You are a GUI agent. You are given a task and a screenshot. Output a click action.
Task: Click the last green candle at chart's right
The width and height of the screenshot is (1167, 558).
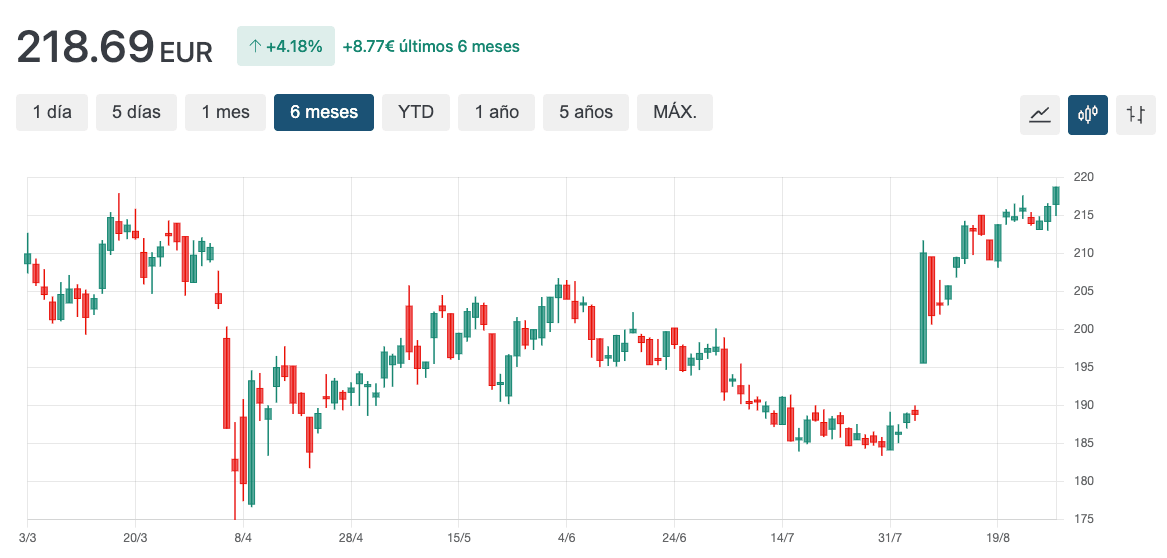coord(1056,195)
